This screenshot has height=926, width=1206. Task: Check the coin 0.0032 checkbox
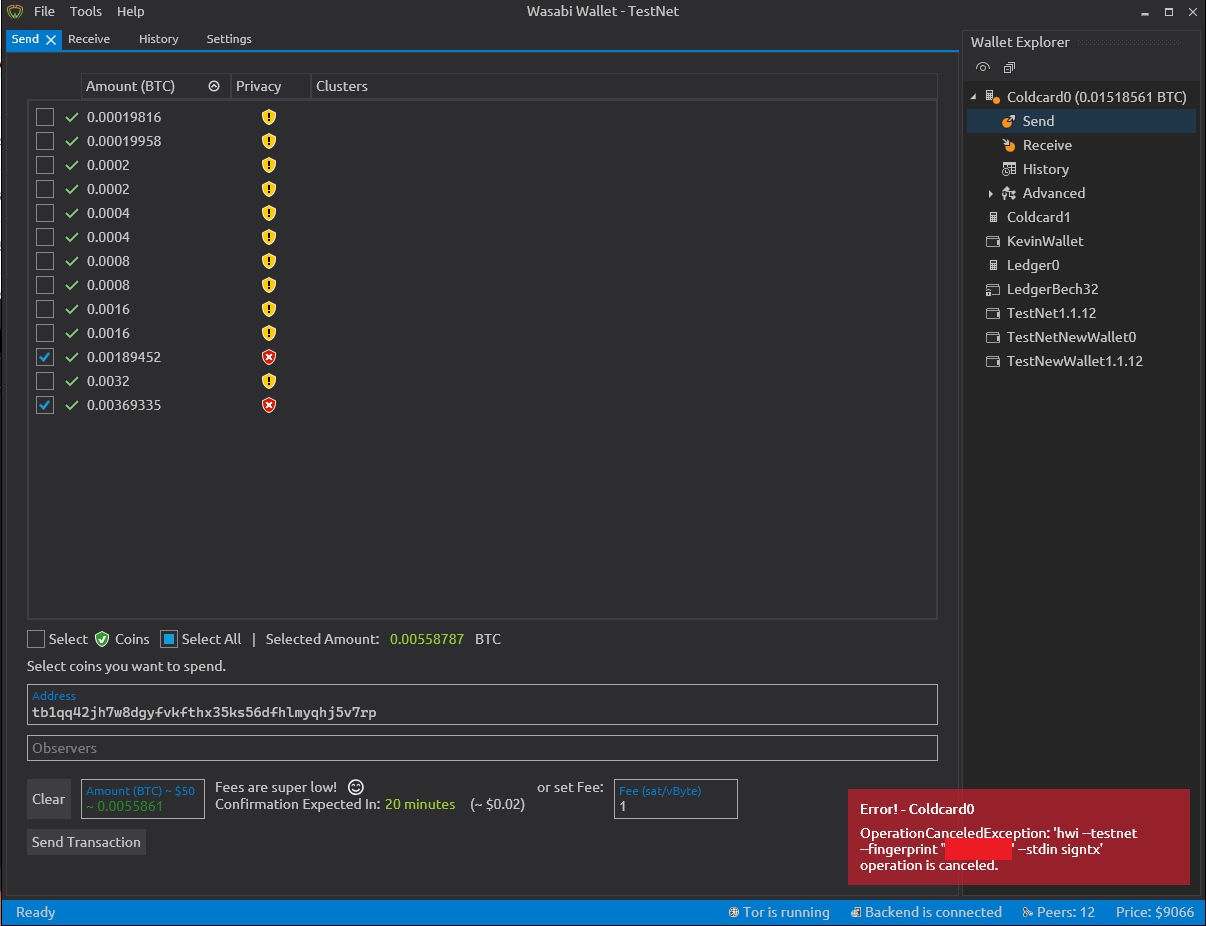click(45, 381)
